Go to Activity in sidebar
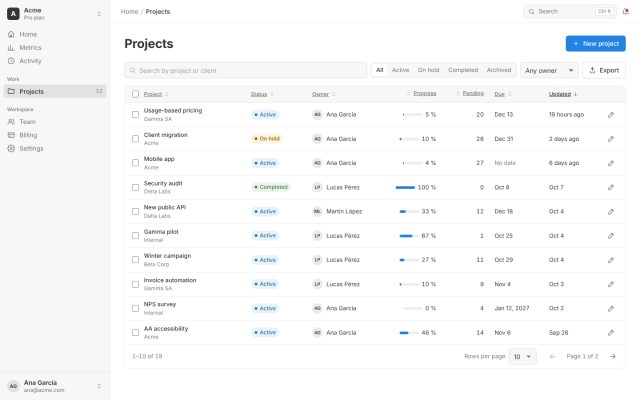640x400 pixels. (55, 61)
